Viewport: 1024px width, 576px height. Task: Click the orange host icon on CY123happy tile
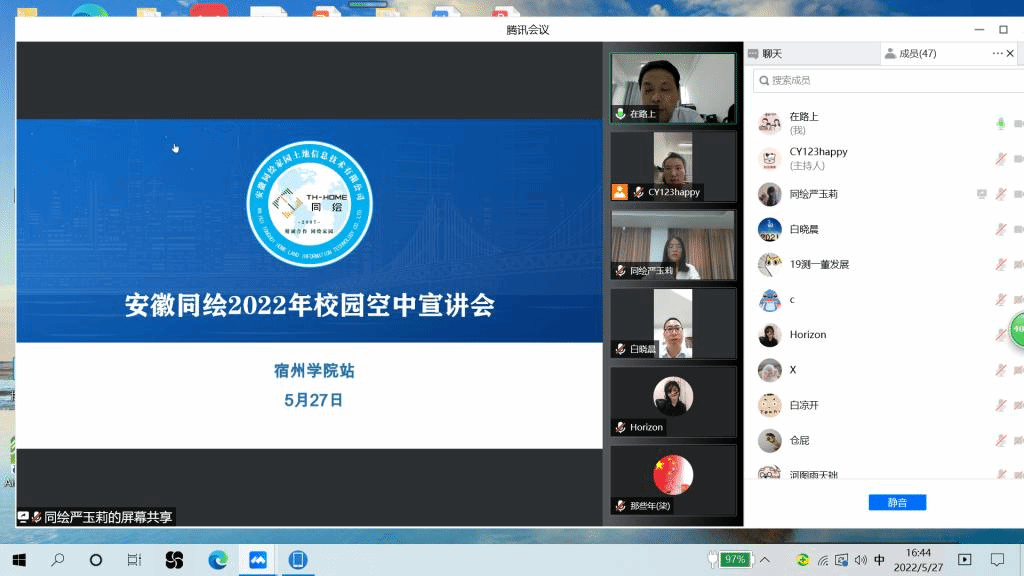pos(620,192)
